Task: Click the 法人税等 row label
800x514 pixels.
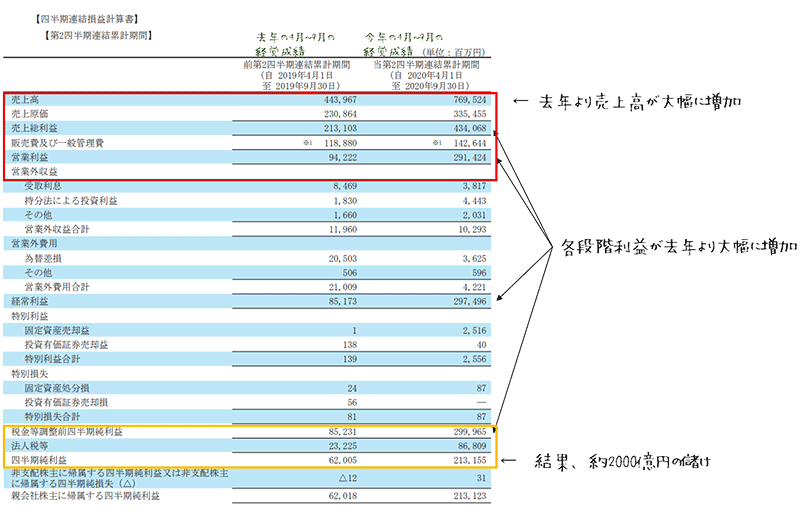Action: tap(30, 446)
